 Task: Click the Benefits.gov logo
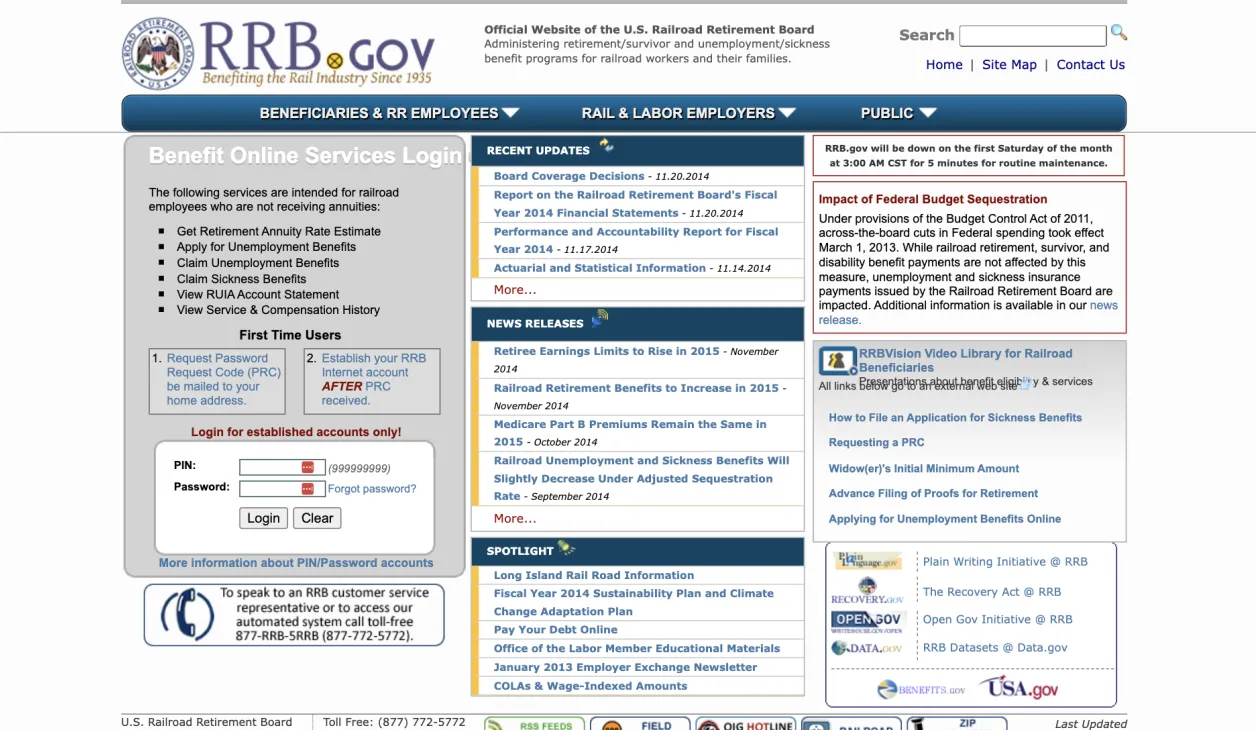[921, 689]
